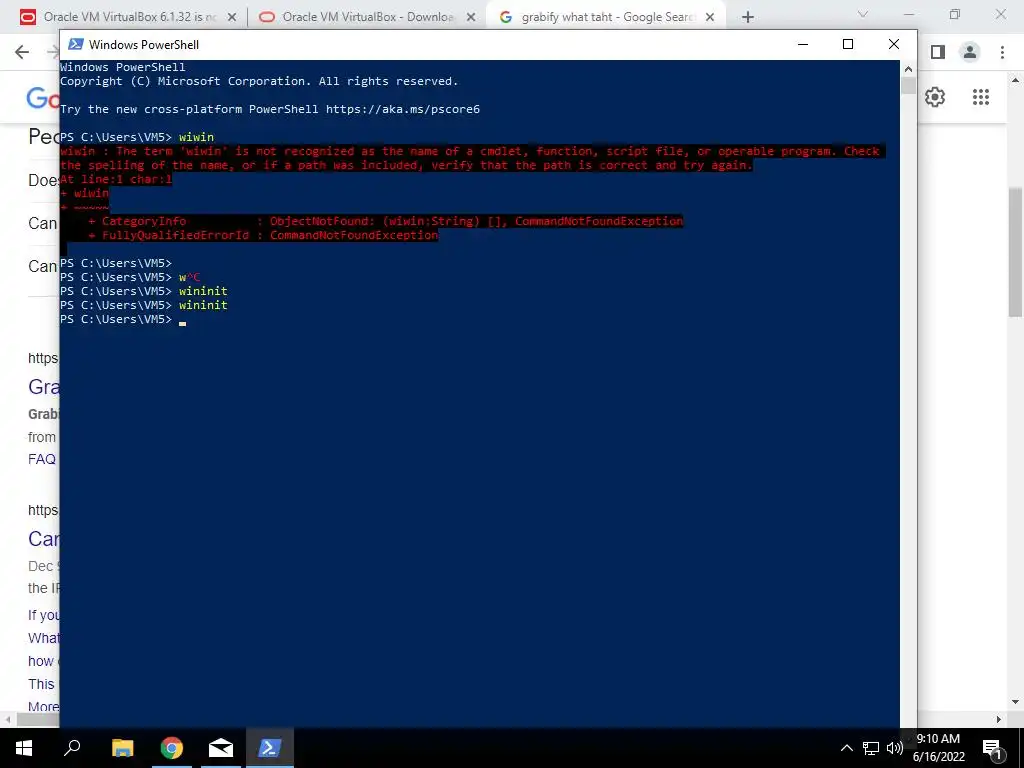The image size is (1024, 768).
Task: Switch to Oracle VM VirtualBox 6.1.32 tab
Action: [x=127, y=17]
